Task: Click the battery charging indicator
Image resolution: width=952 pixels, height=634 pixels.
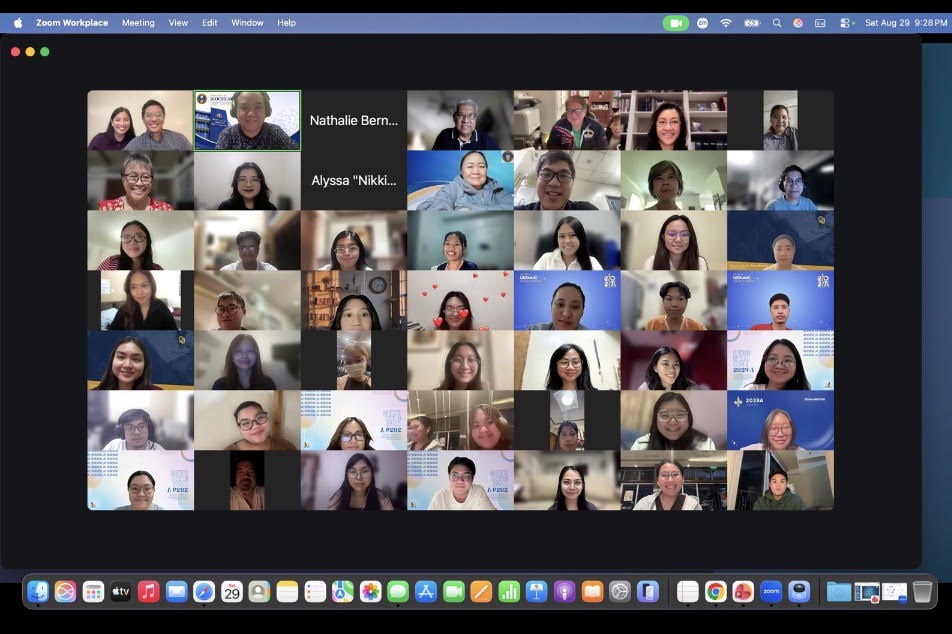Action: click(752, 23)
